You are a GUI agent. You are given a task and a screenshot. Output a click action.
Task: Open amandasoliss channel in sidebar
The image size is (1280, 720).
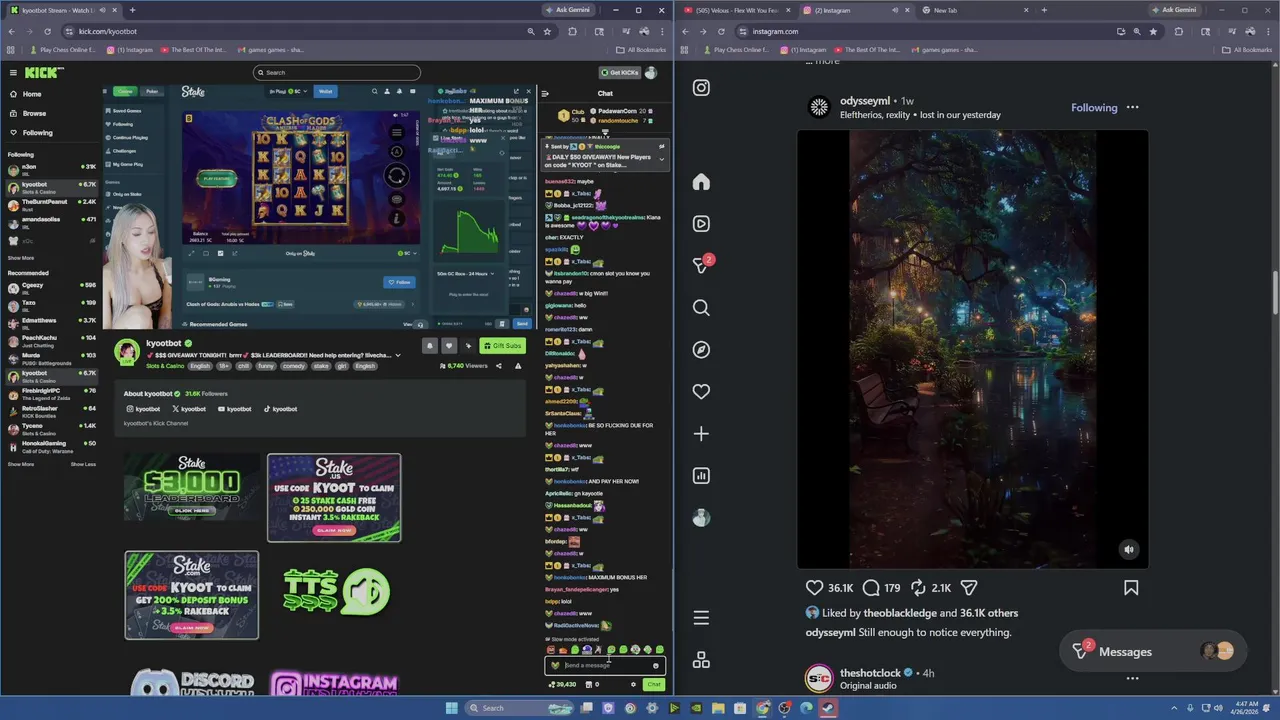click(x=51, y=222)
